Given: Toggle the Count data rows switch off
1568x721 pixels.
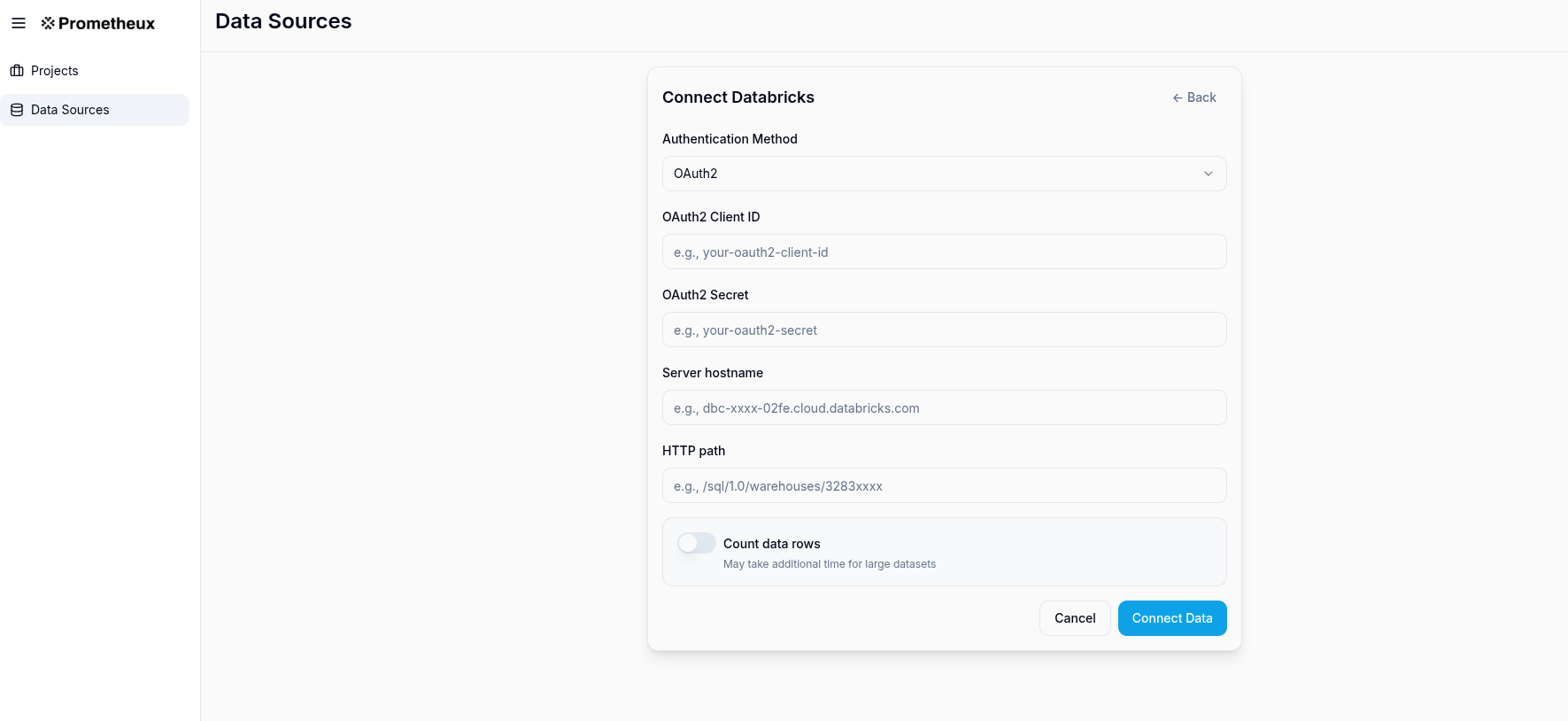Looking at the screenshot, I should 696,542.
